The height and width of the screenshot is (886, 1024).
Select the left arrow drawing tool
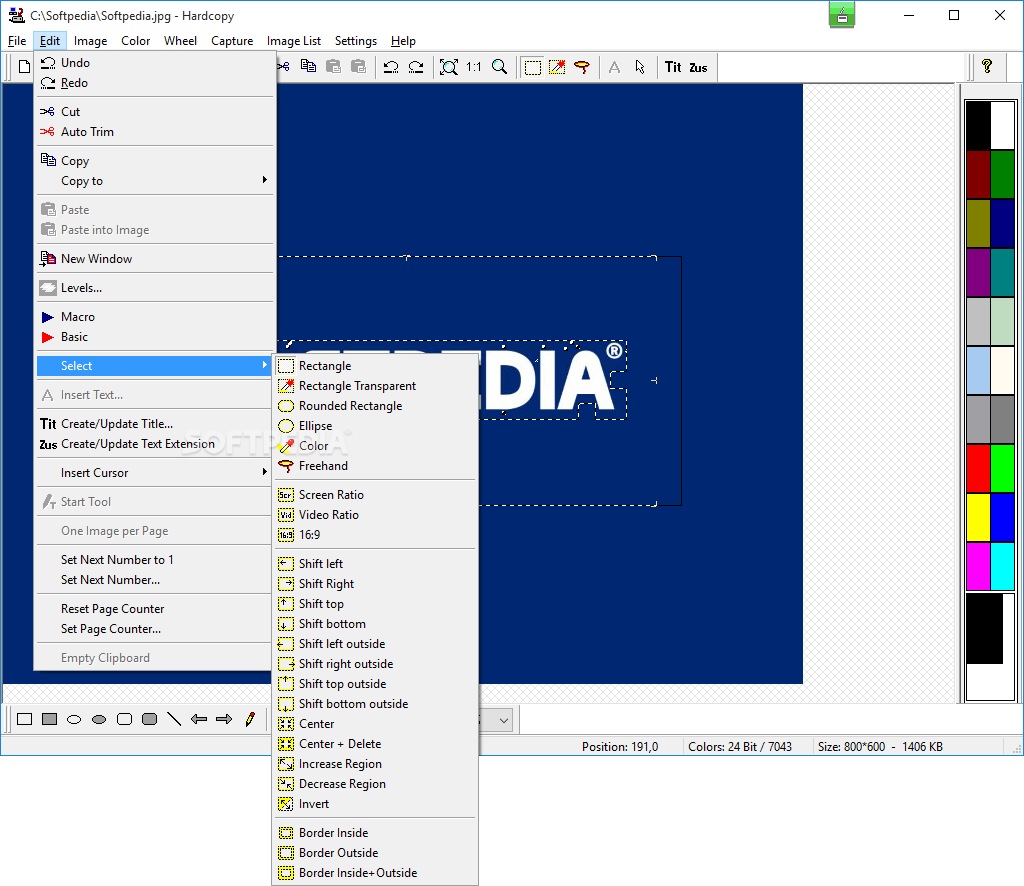click(x=199, y=719)
